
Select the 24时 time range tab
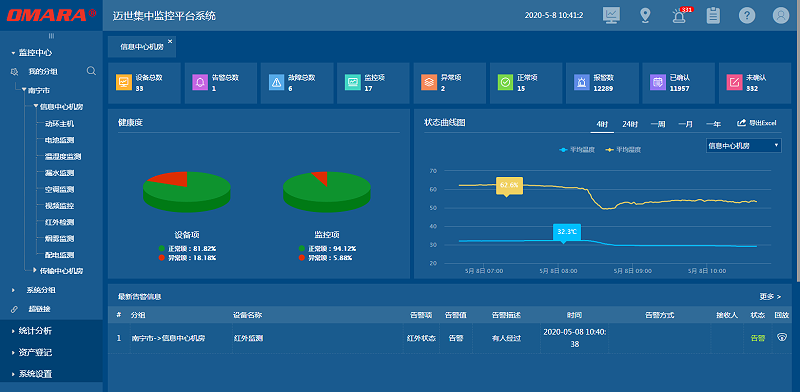(x=630, y=124)
